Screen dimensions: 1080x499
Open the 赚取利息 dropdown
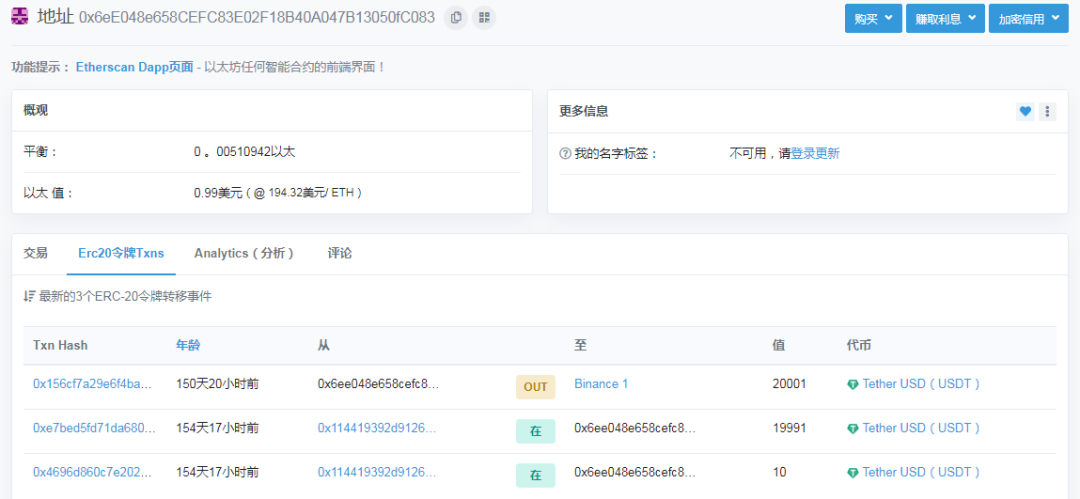point(945,19)
